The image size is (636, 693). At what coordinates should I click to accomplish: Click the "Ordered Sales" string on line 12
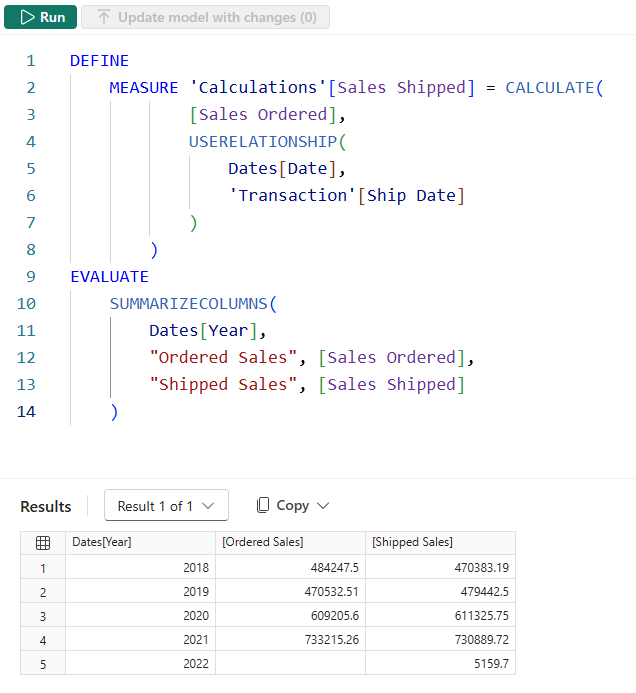click(223, 358)
